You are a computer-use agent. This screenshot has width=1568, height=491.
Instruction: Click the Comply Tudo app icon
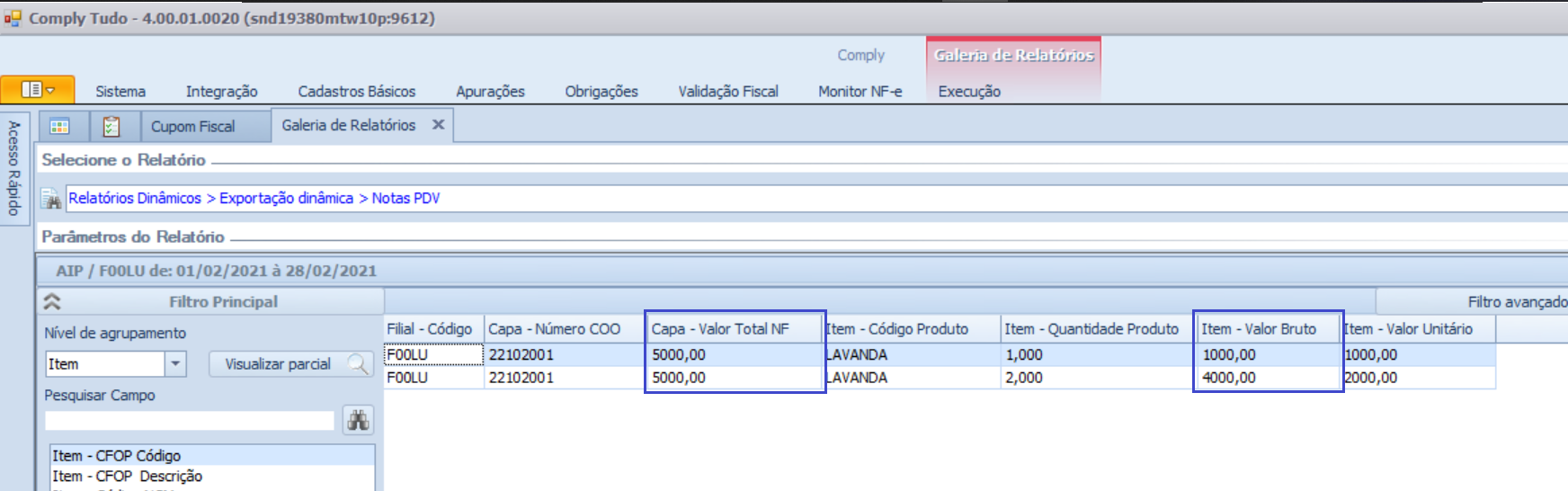coord(13,18)
